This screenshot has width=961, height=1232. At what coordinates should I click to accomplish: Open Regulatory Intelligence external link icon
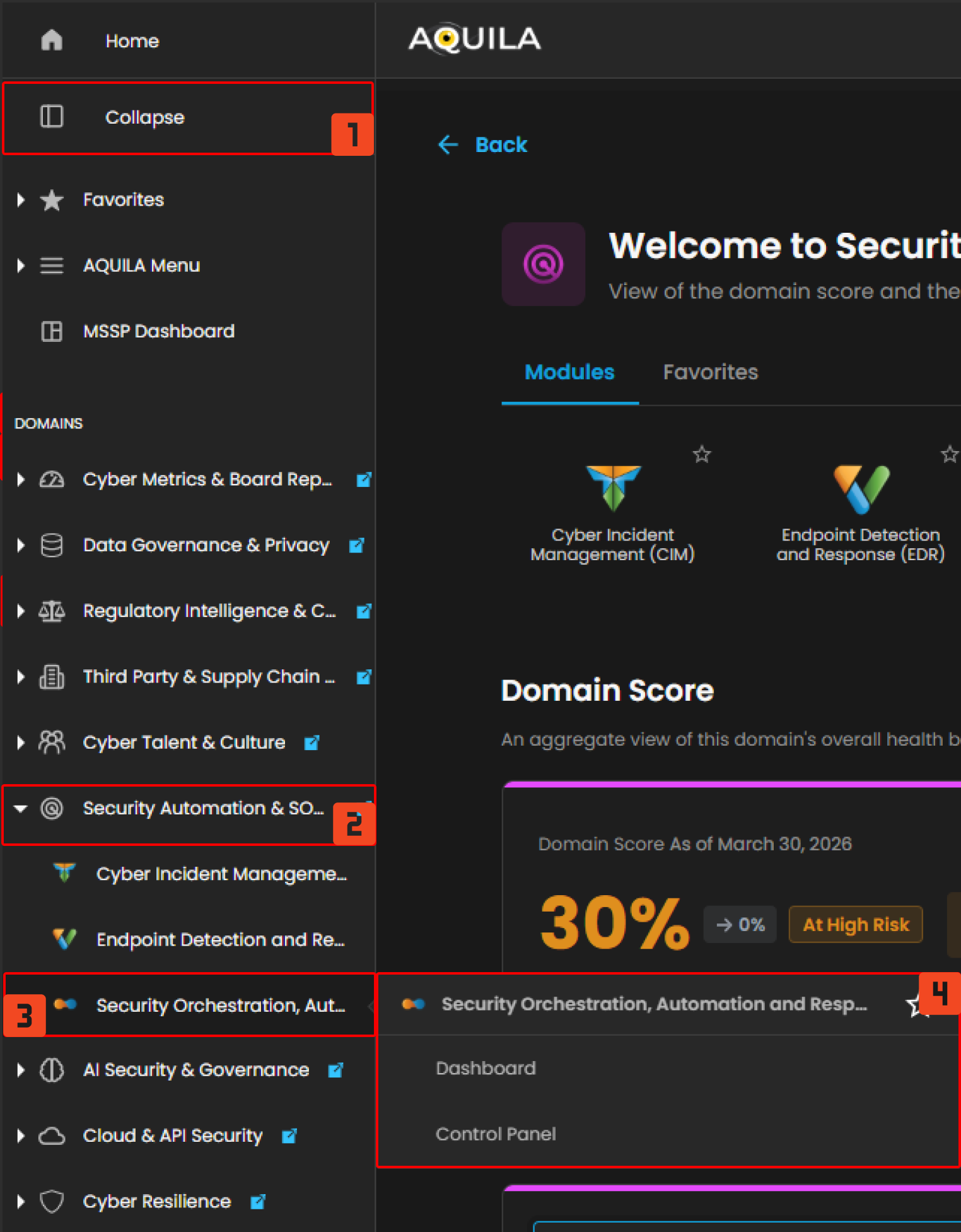pos(364,611)
